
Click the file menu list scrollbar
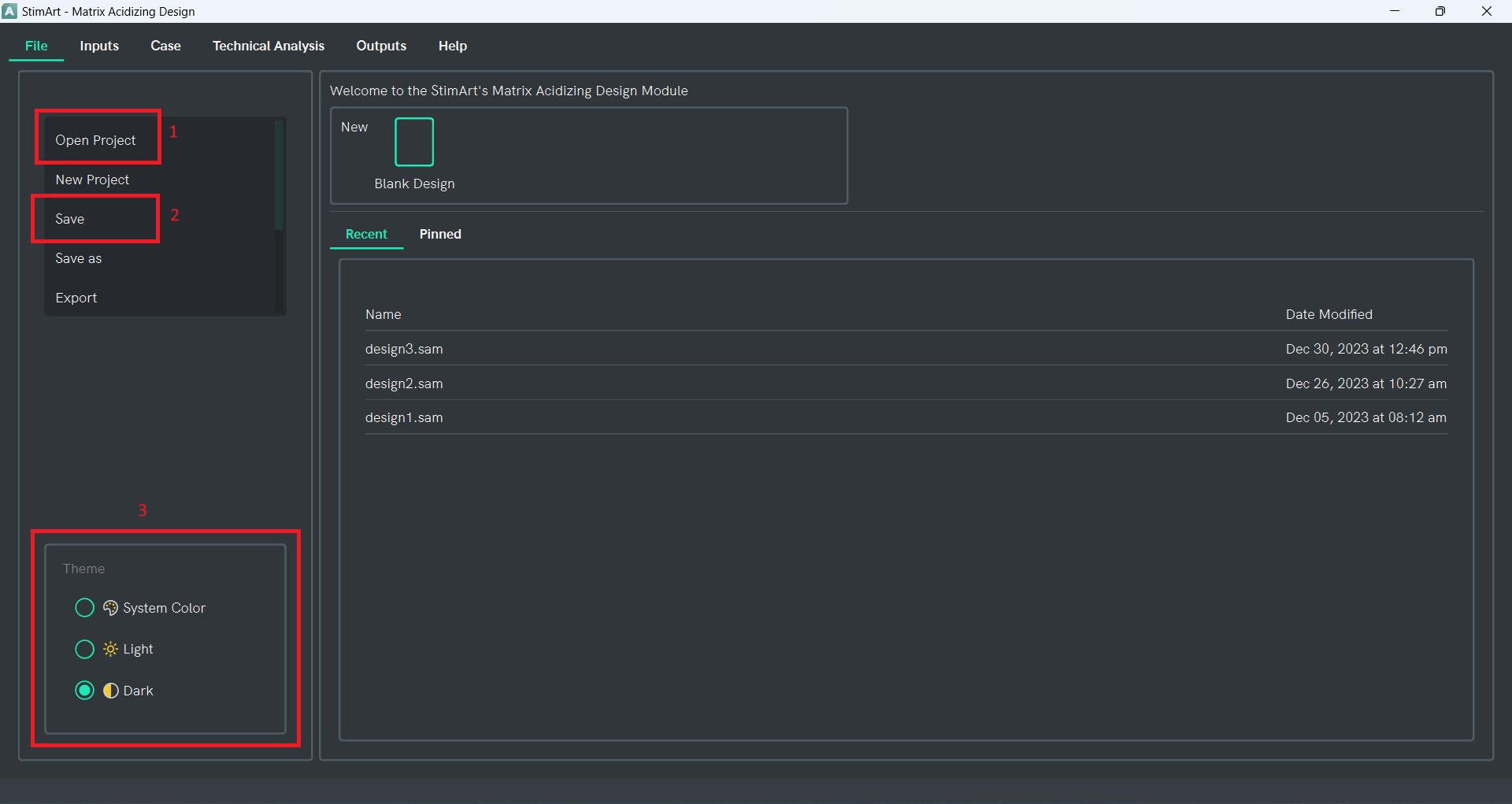(x=278, y=175)
